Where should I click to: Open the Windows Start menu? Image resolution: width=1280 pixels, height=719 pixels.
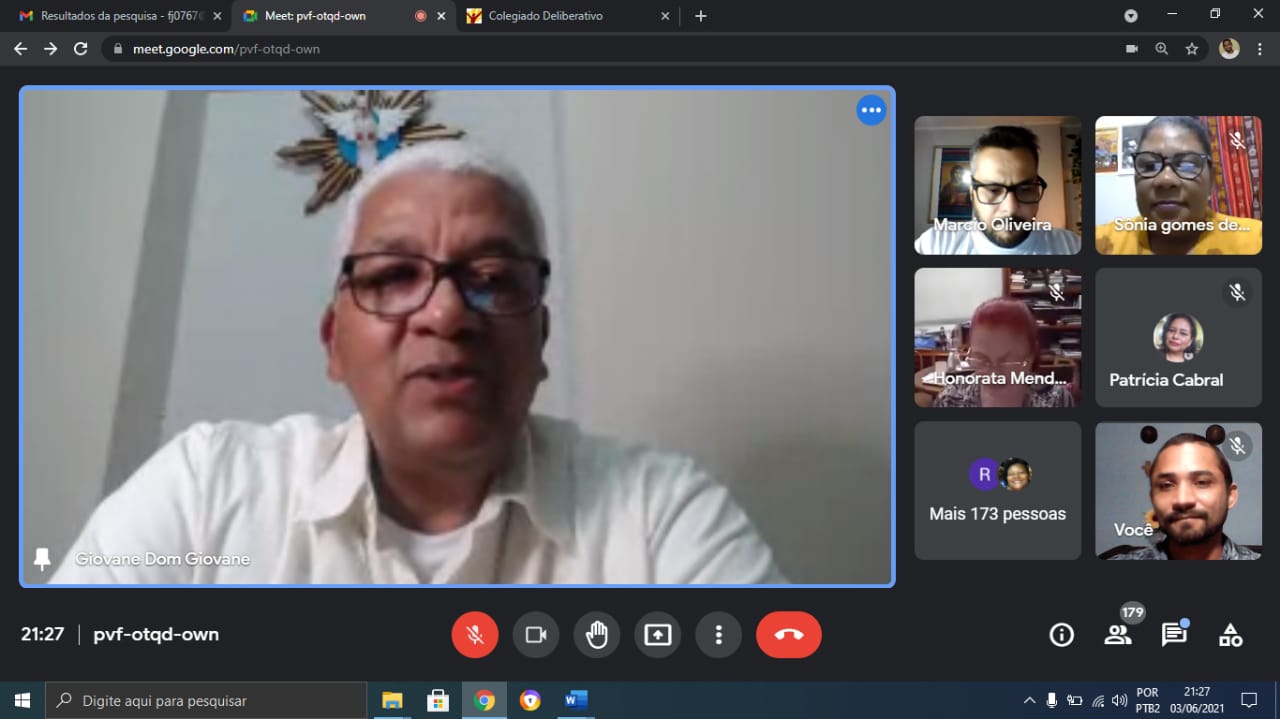(x=22, y=700)
